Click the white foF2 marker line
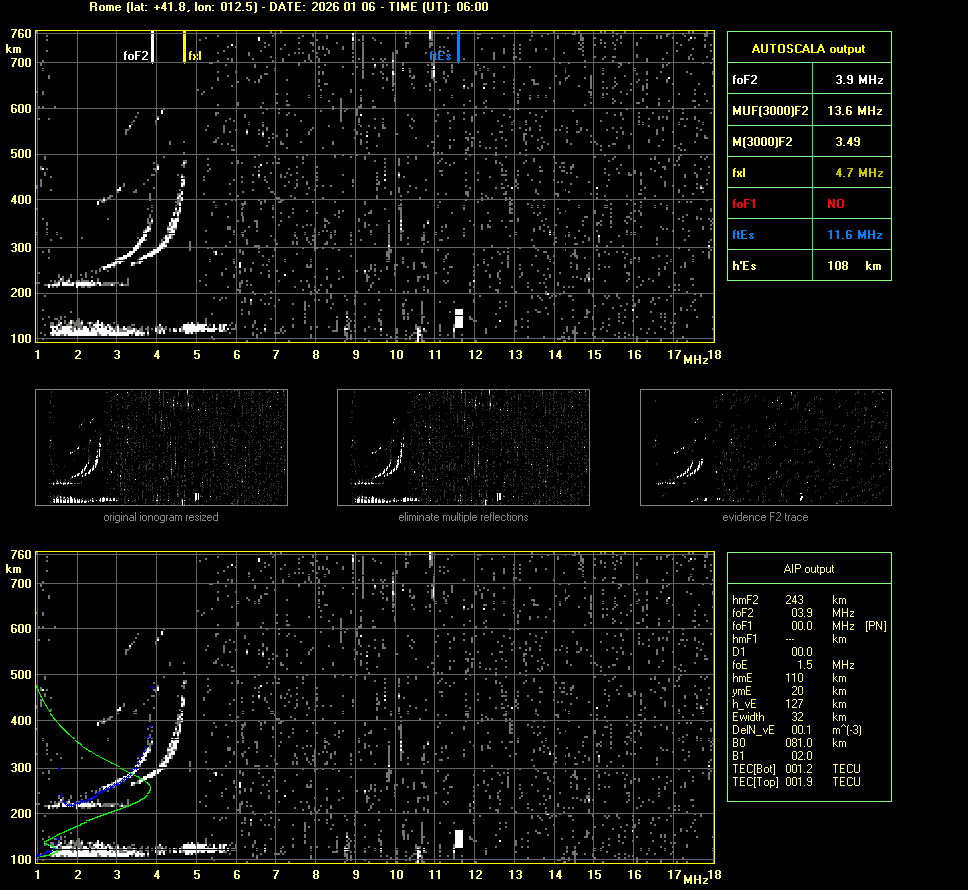968x890 pixels. point(152,46)
